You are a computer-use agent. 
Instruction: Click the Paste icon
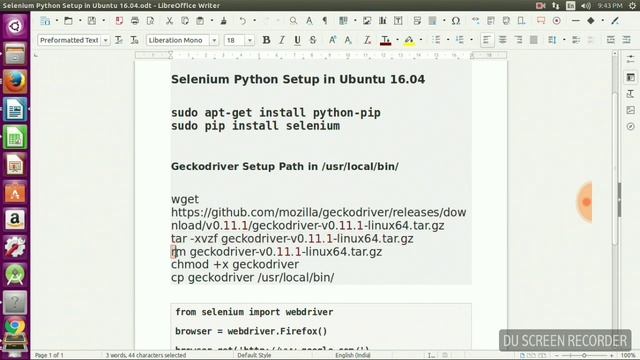[200, 21]
